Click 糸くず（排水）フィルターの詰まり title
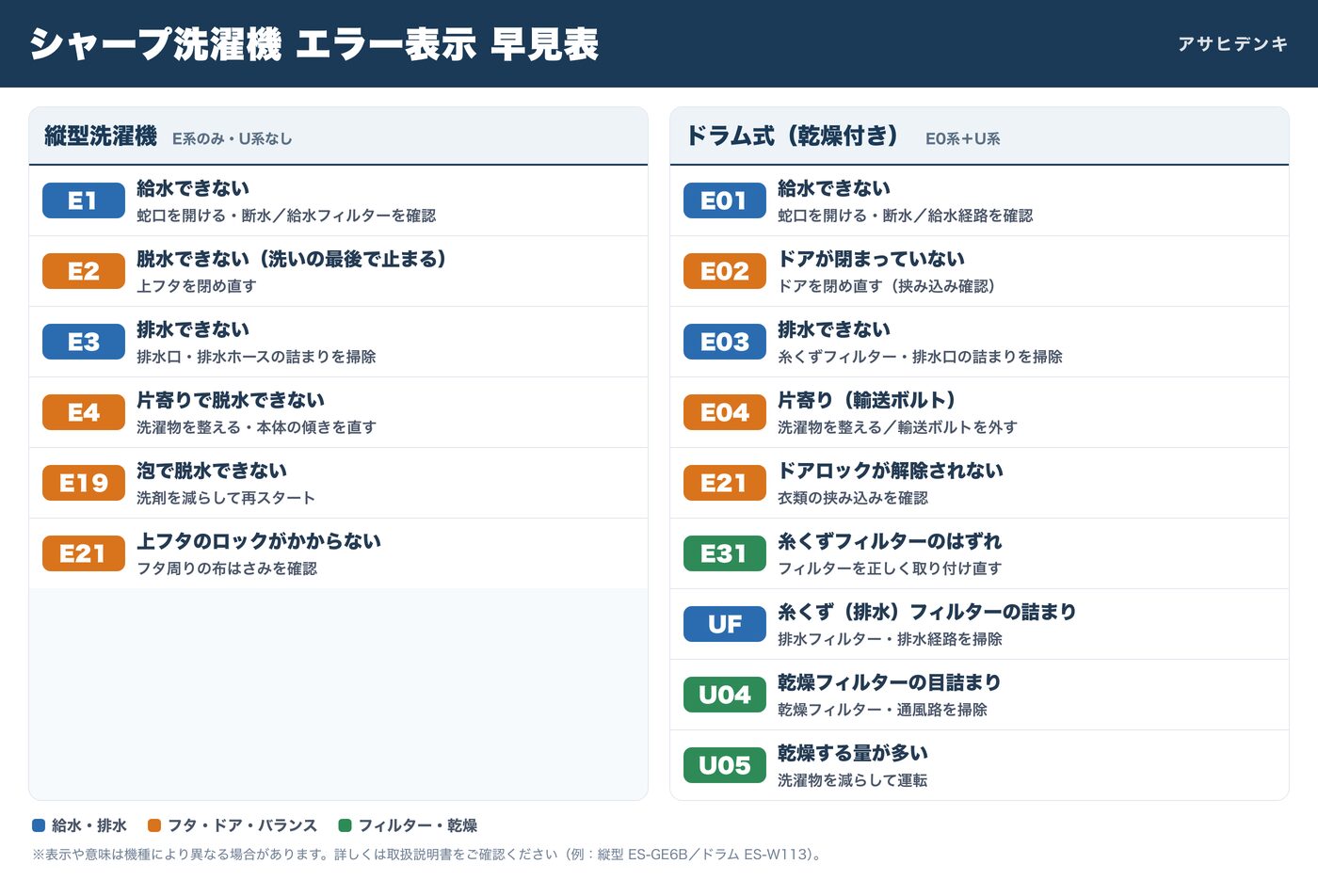 click(x=927, y=612)
